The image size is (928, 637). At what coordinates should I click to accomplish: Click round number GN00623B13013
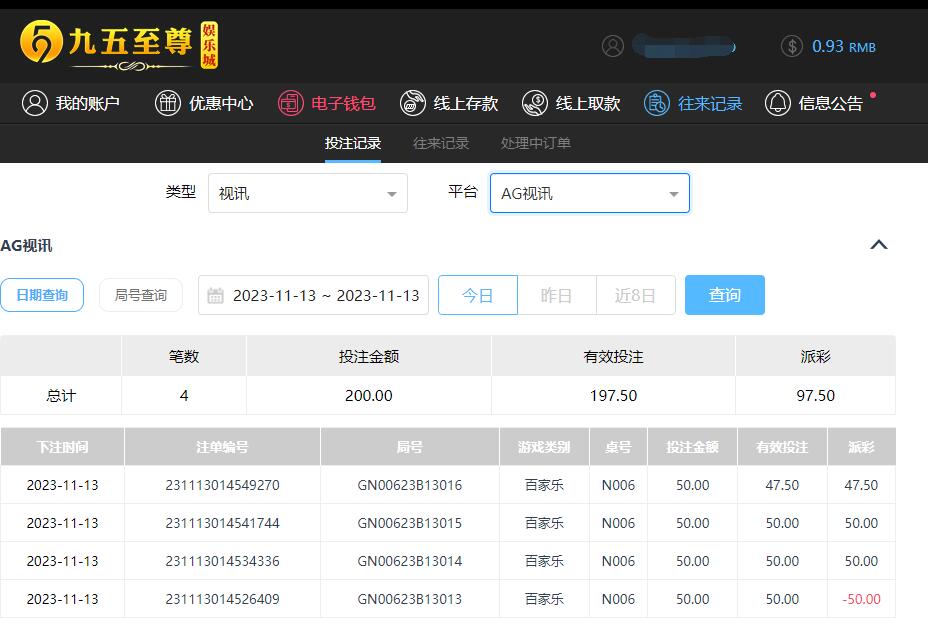pyautogui.click(x=410, y=599)
